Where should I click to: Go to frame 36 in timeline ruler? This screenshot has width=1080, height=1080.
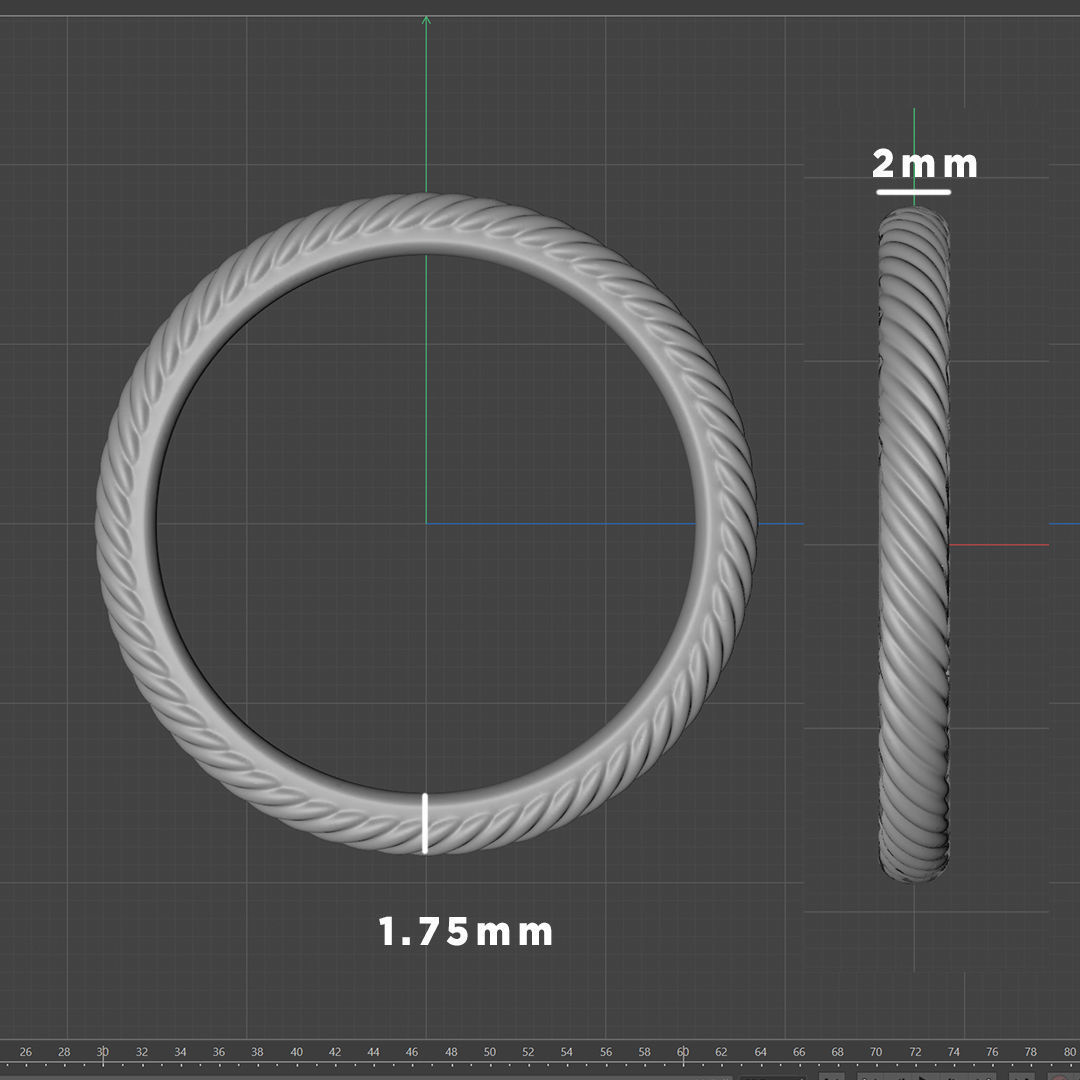point(219,1052)
